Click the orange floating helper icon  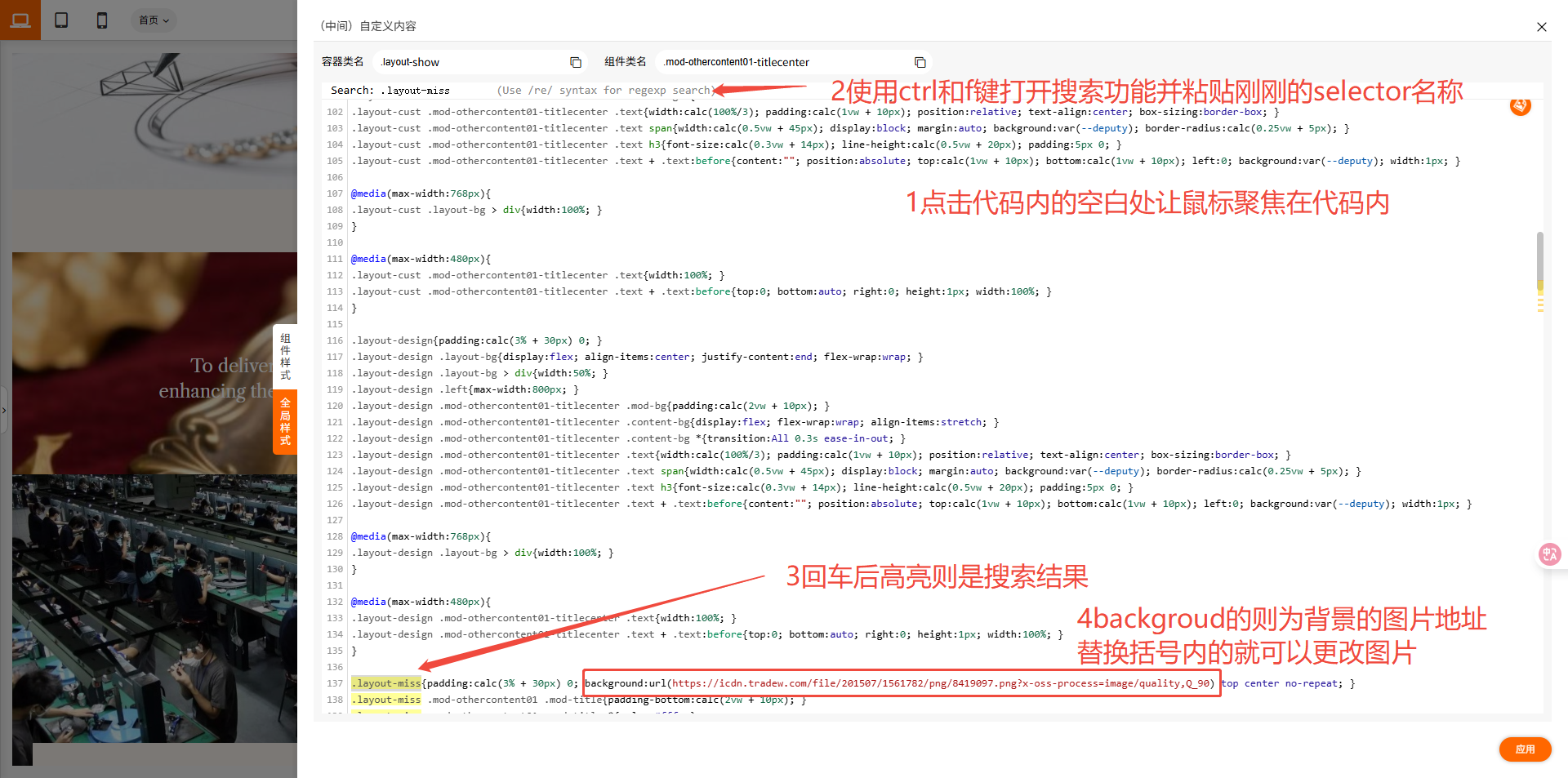click(x=1520, y=105)
